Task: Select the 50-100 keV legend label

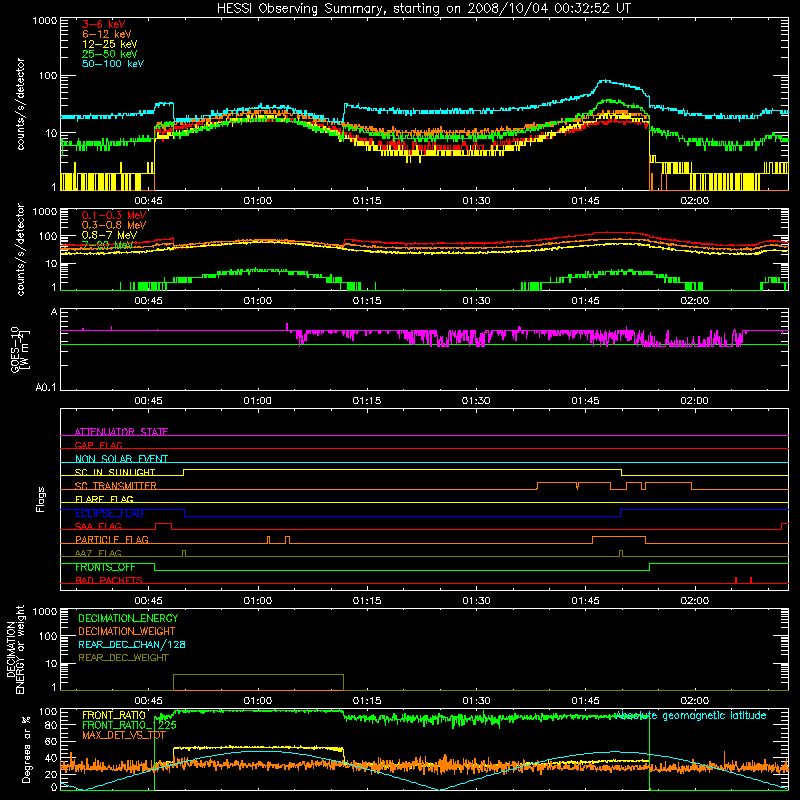Action: click(113, 64)
